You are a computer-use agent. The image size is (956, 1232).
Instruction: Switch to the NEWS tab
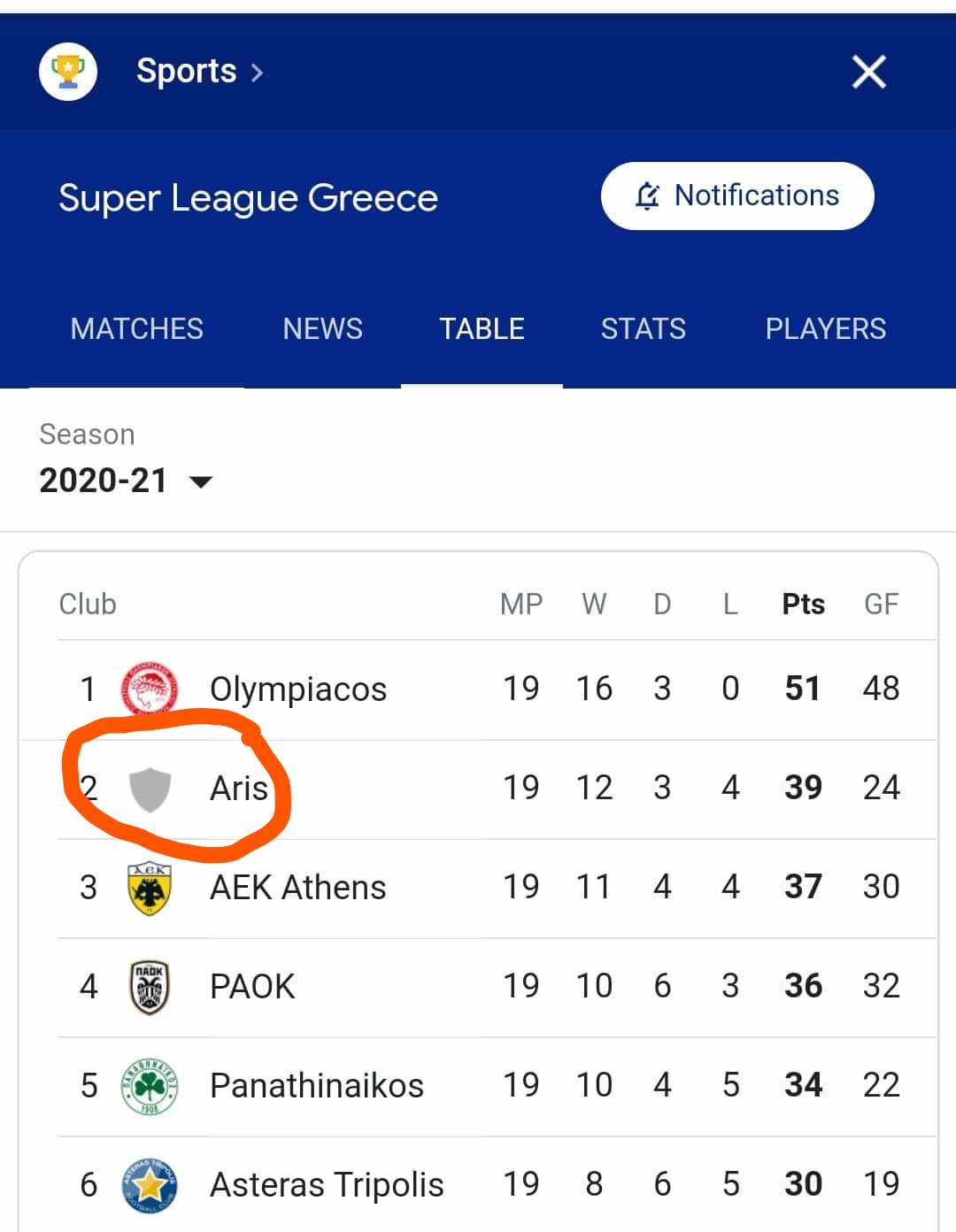[x=322, y=328]
